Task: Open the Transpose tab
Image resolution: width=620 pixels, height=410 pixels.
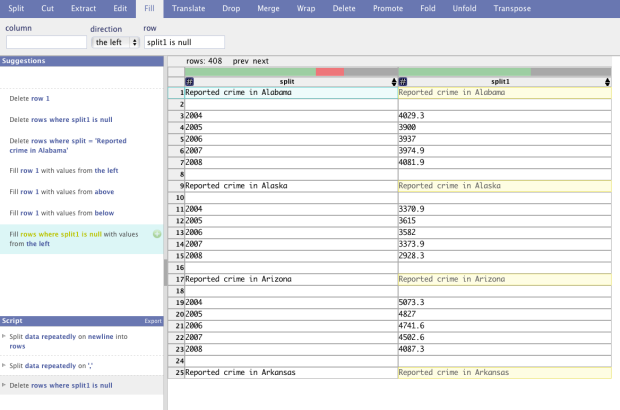Action: (x=512, y=8)
